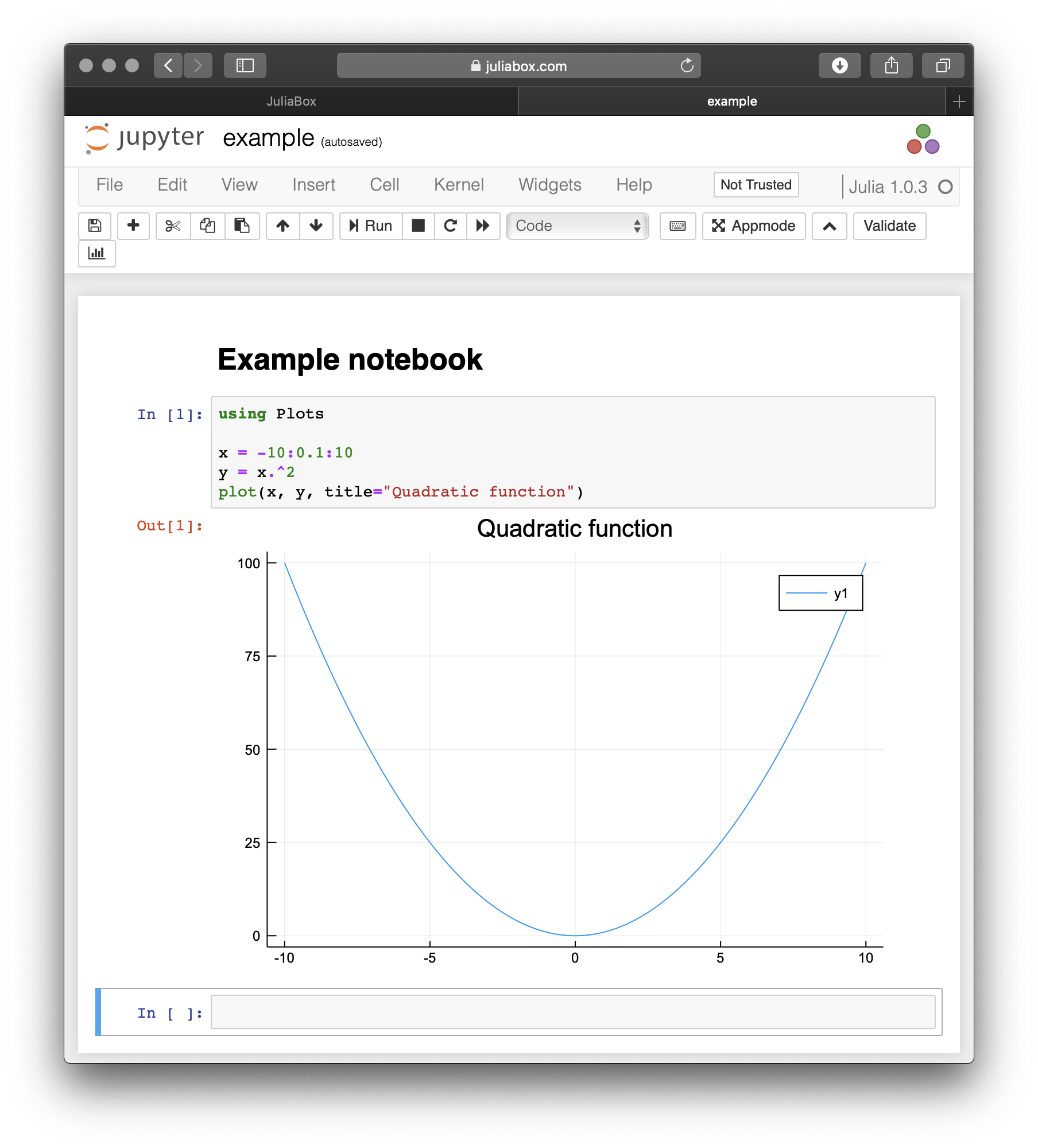The width and height of the screenshot is (1038, 1148).
Task: Paste cells below with clipboard icon
Action: 242,226
